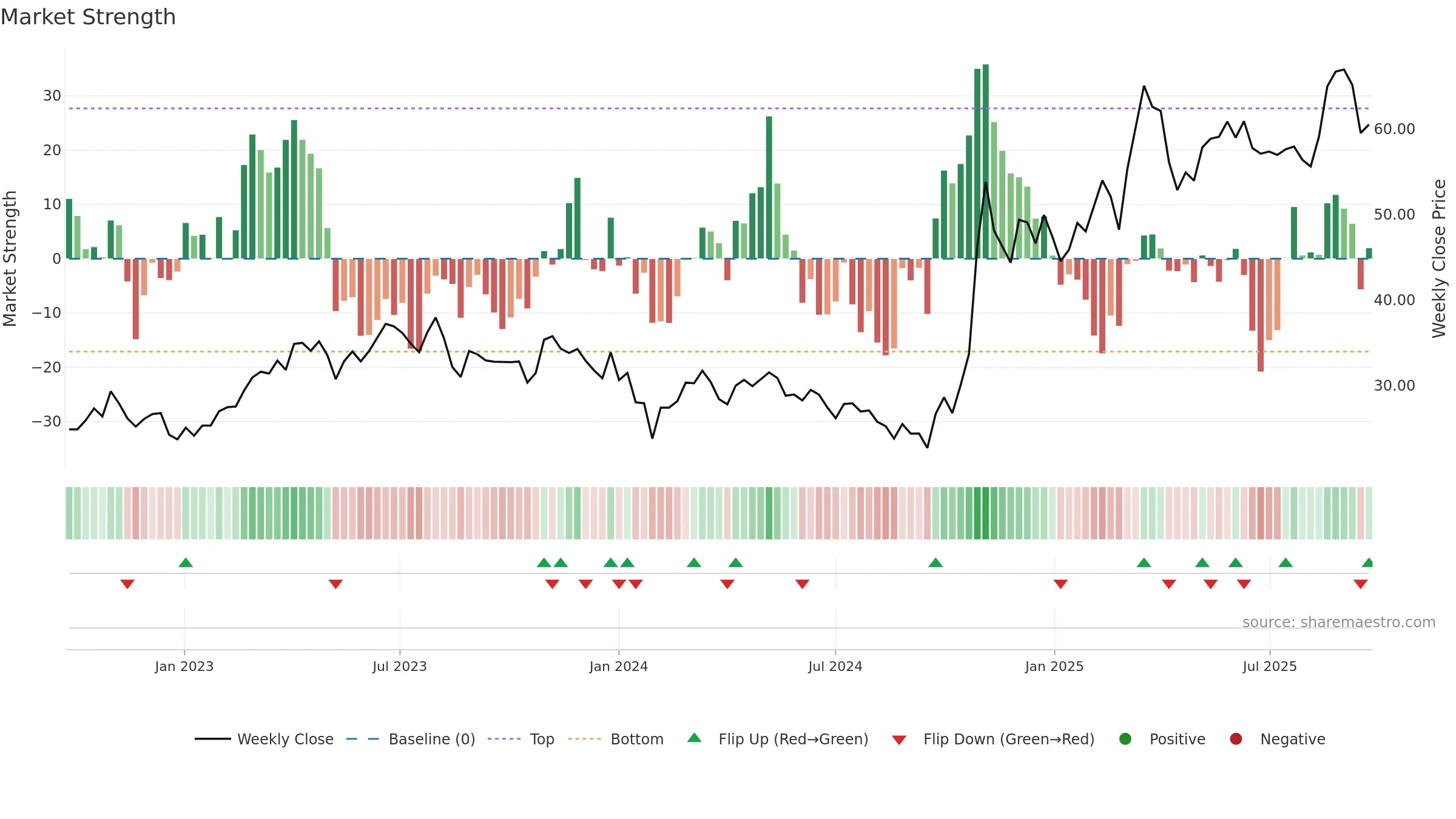Screen dimensions: 1456x819
Task: Click the 40.00 price axis tick
Action: [1394, 300]
